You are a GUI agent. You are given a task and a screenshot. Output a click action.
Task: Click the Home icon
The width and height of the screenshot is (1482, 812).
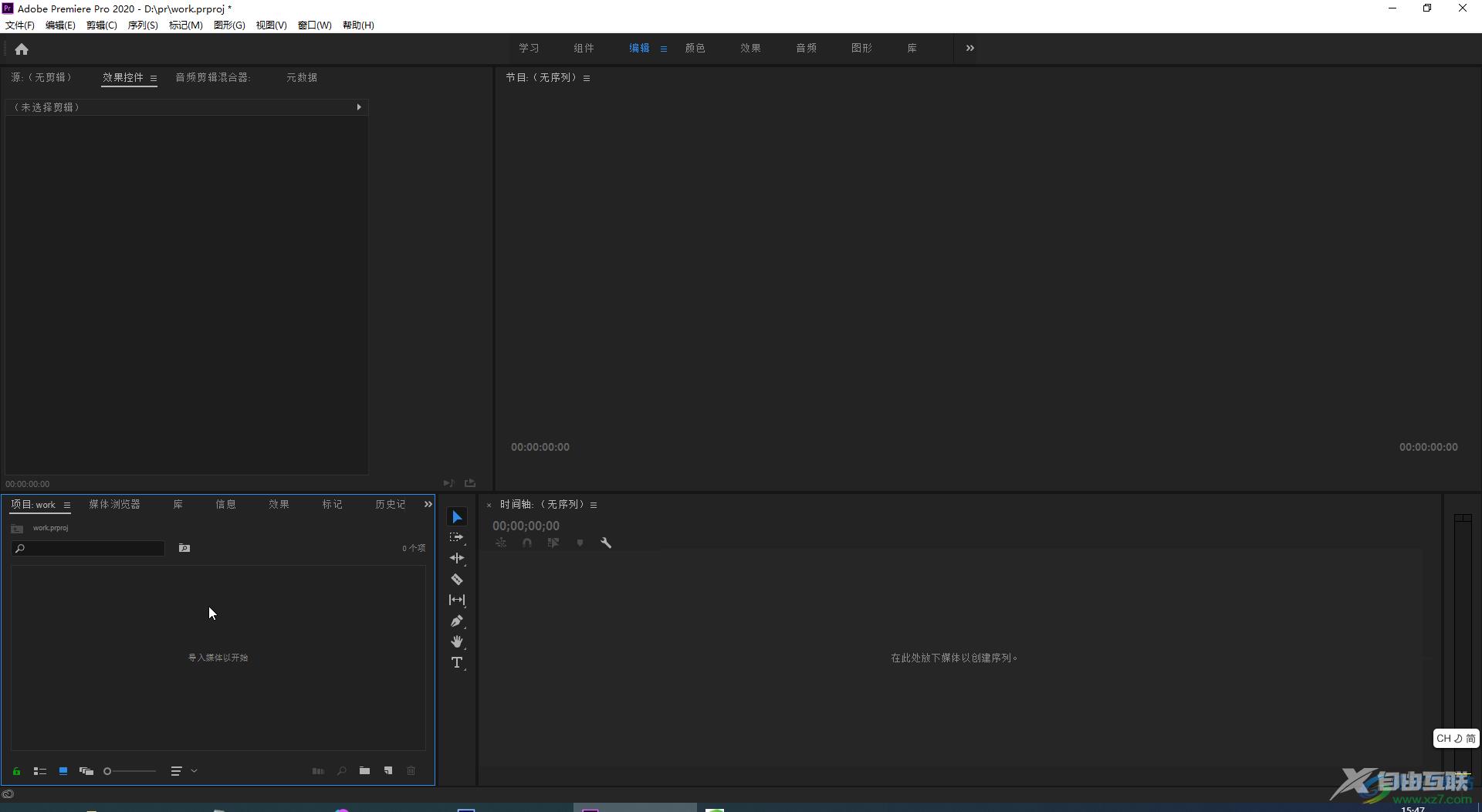tap(22, 49)
